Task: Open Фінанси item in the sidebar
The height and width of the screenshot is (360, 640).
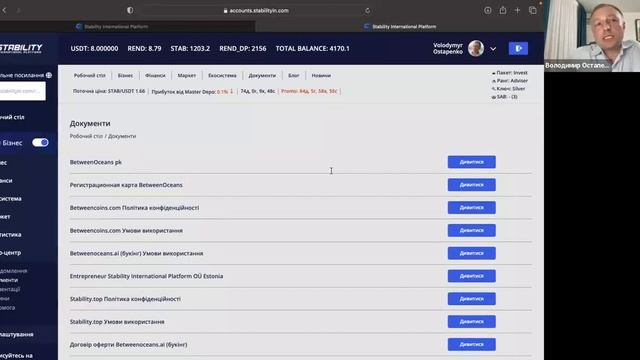Action: (6, 180)
